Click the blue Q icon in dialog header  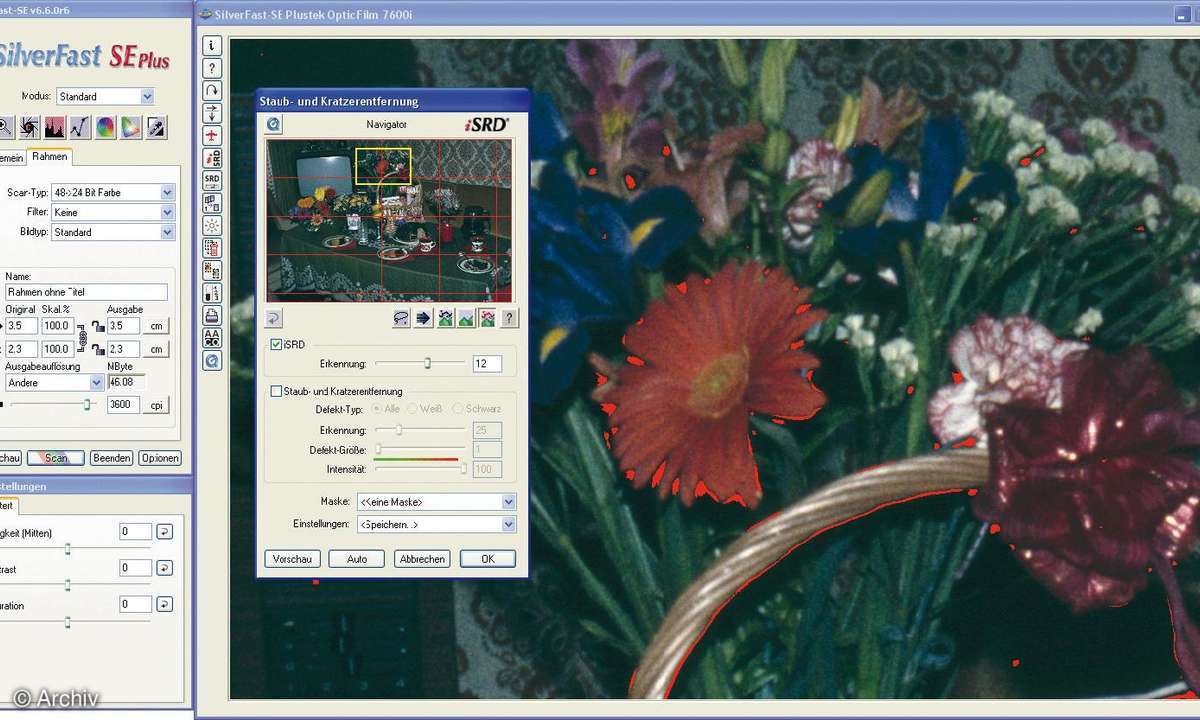click(273, 124)
